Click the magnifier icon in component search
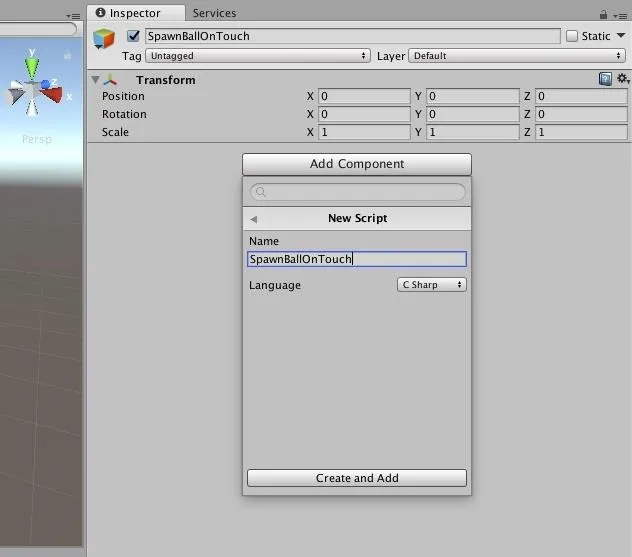 pyautogui.click(x=261, y=192)
